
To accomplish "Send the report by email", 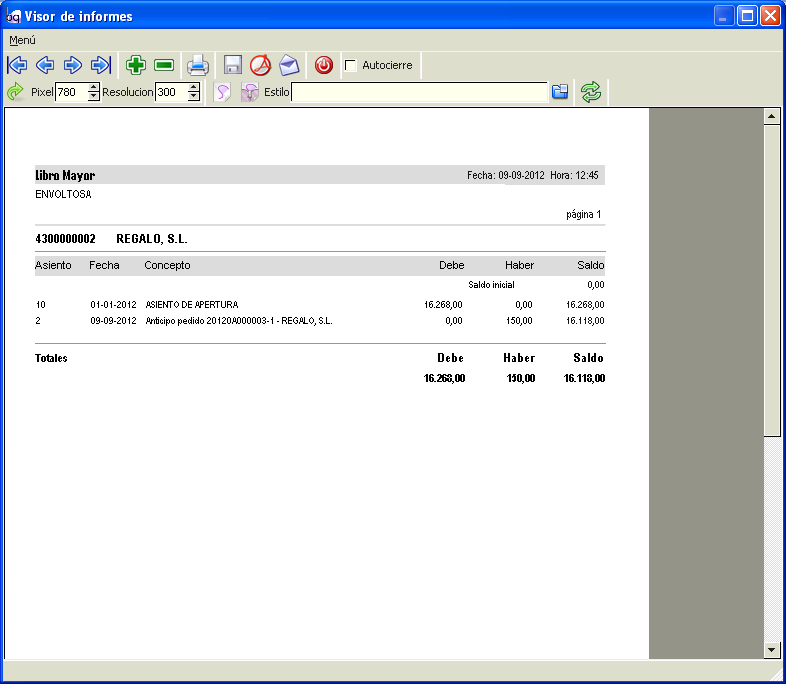I will pos(289,65).
